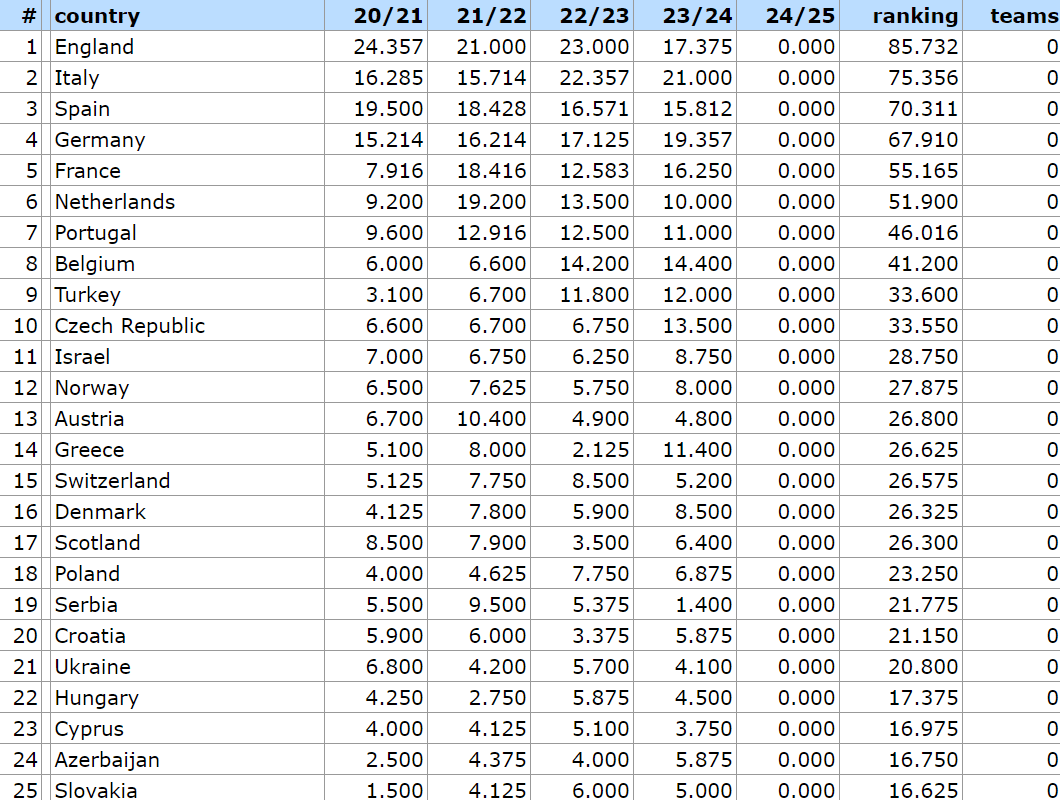1060x800 pixels.
Task: Open the Italy country entry
Action: (x=77, y=78)
